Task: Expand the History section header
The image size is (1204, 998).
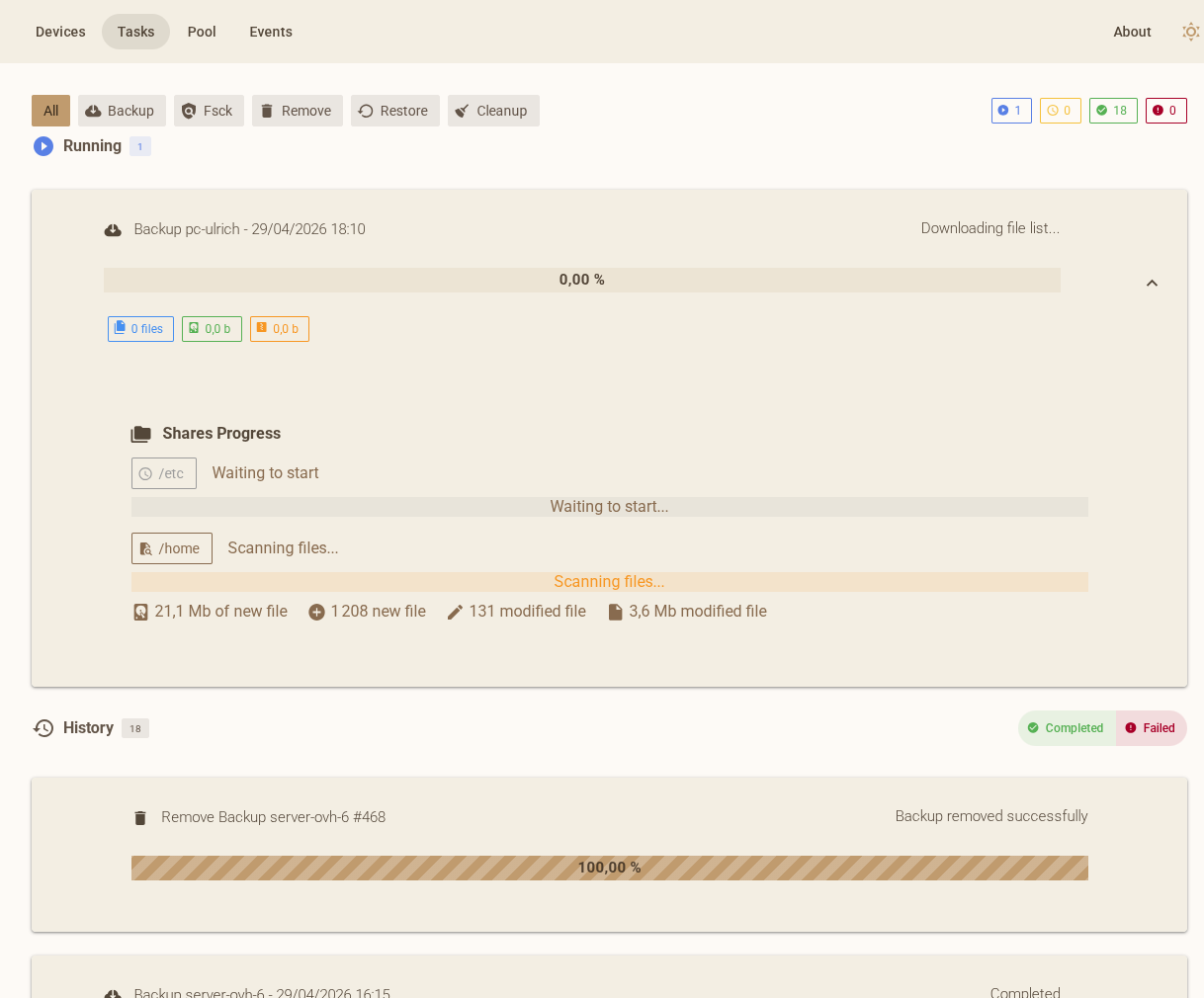Action: pos(88,728)
